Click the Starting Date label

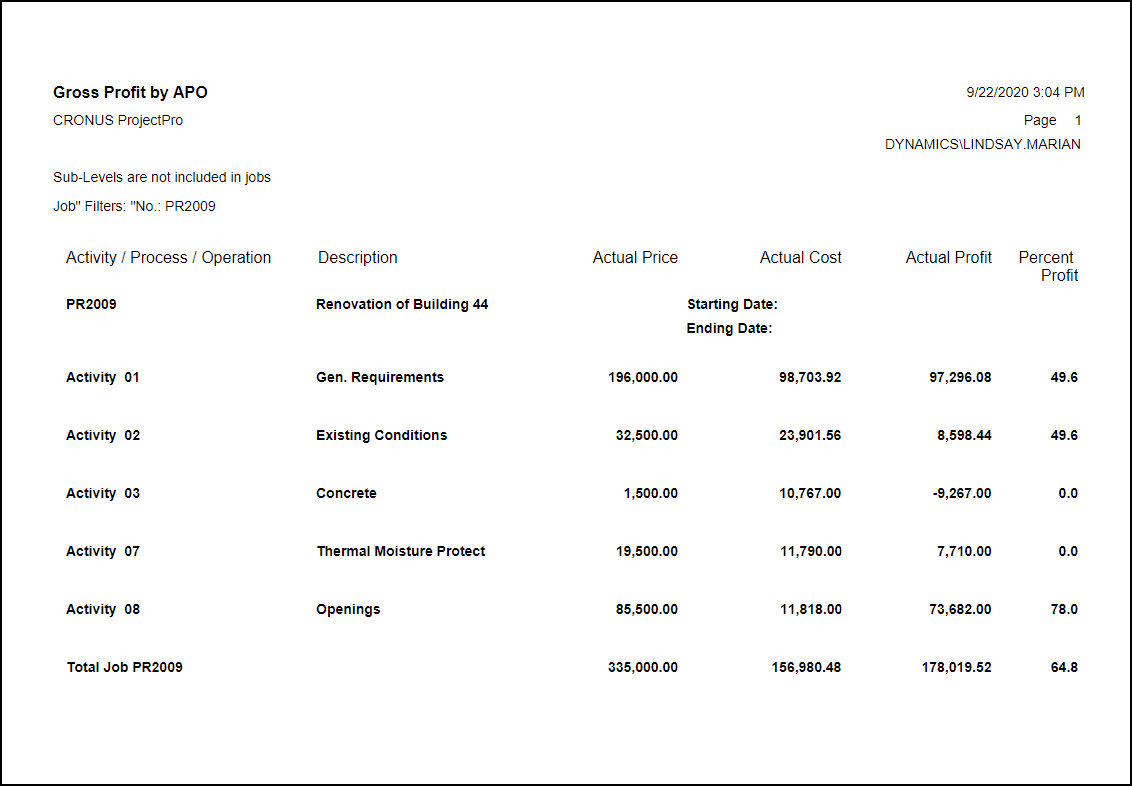(732, 305)
